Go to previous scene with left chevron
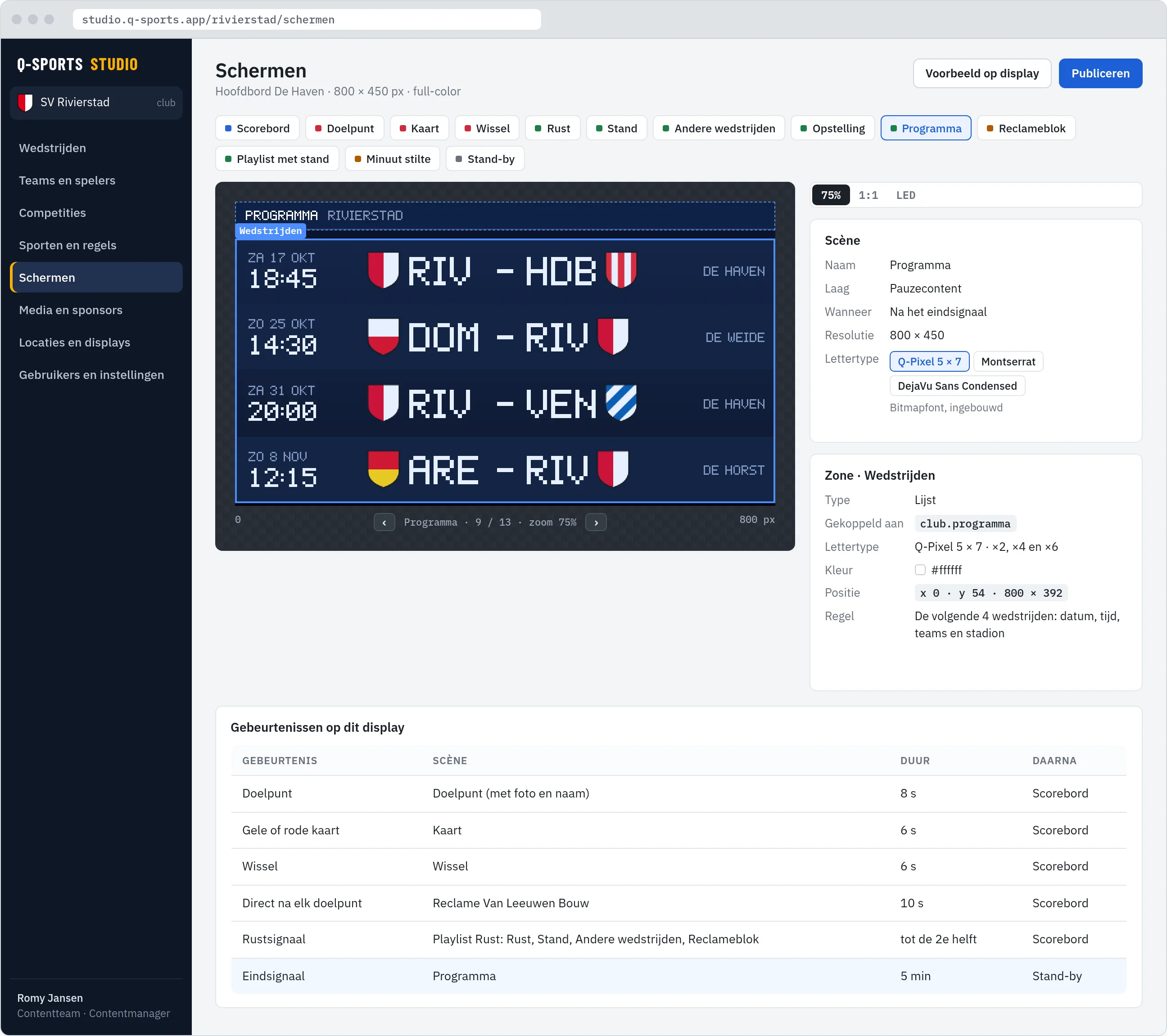 (384, 523)
